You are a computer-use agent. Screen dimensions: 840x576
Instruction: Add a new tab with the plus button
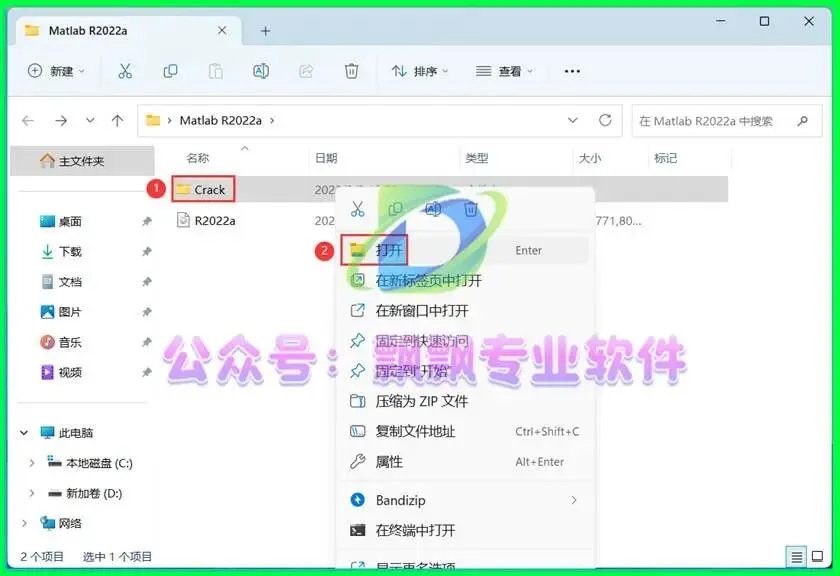click(x=265, y=31)
